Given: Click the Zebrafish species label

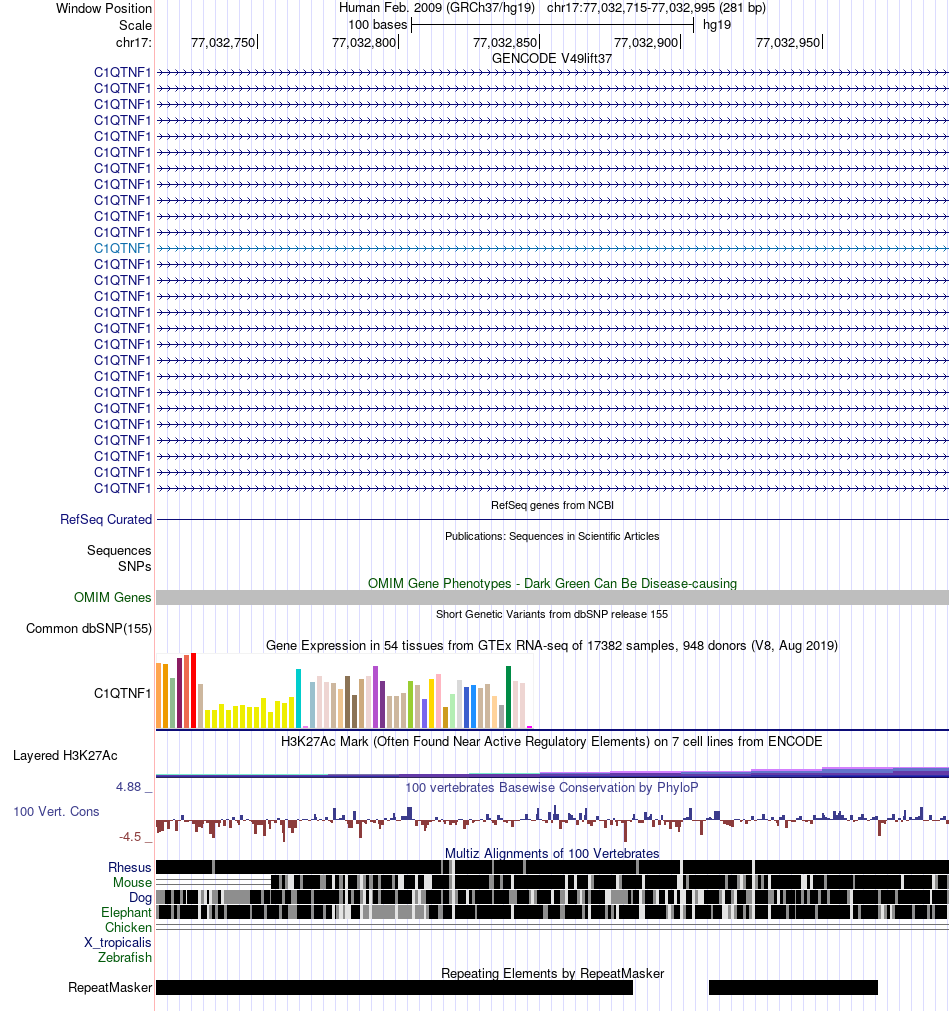Looking at the screenshot, I should (124, 957).
